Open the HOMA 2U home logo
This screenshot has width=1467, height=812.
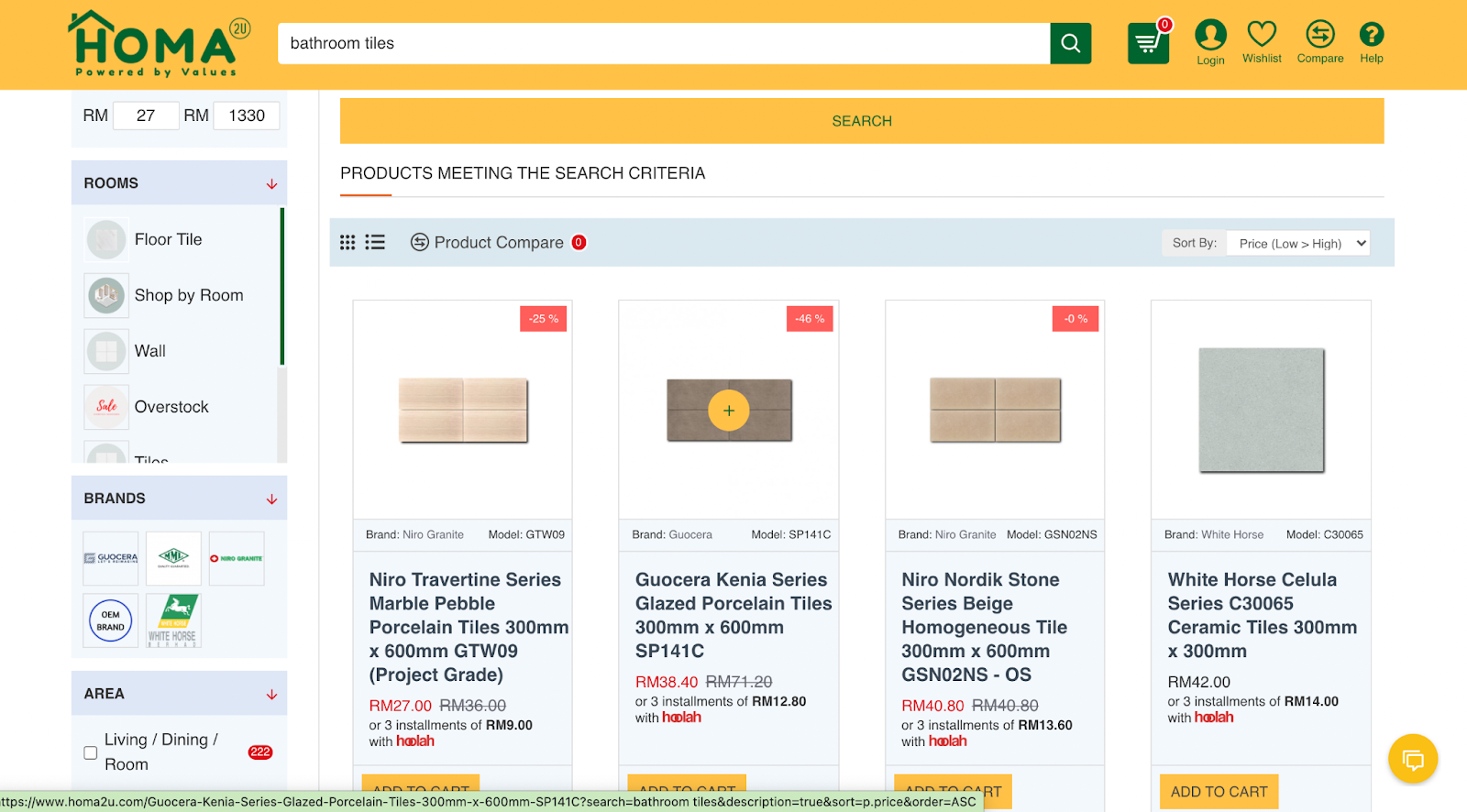[159, 43]
